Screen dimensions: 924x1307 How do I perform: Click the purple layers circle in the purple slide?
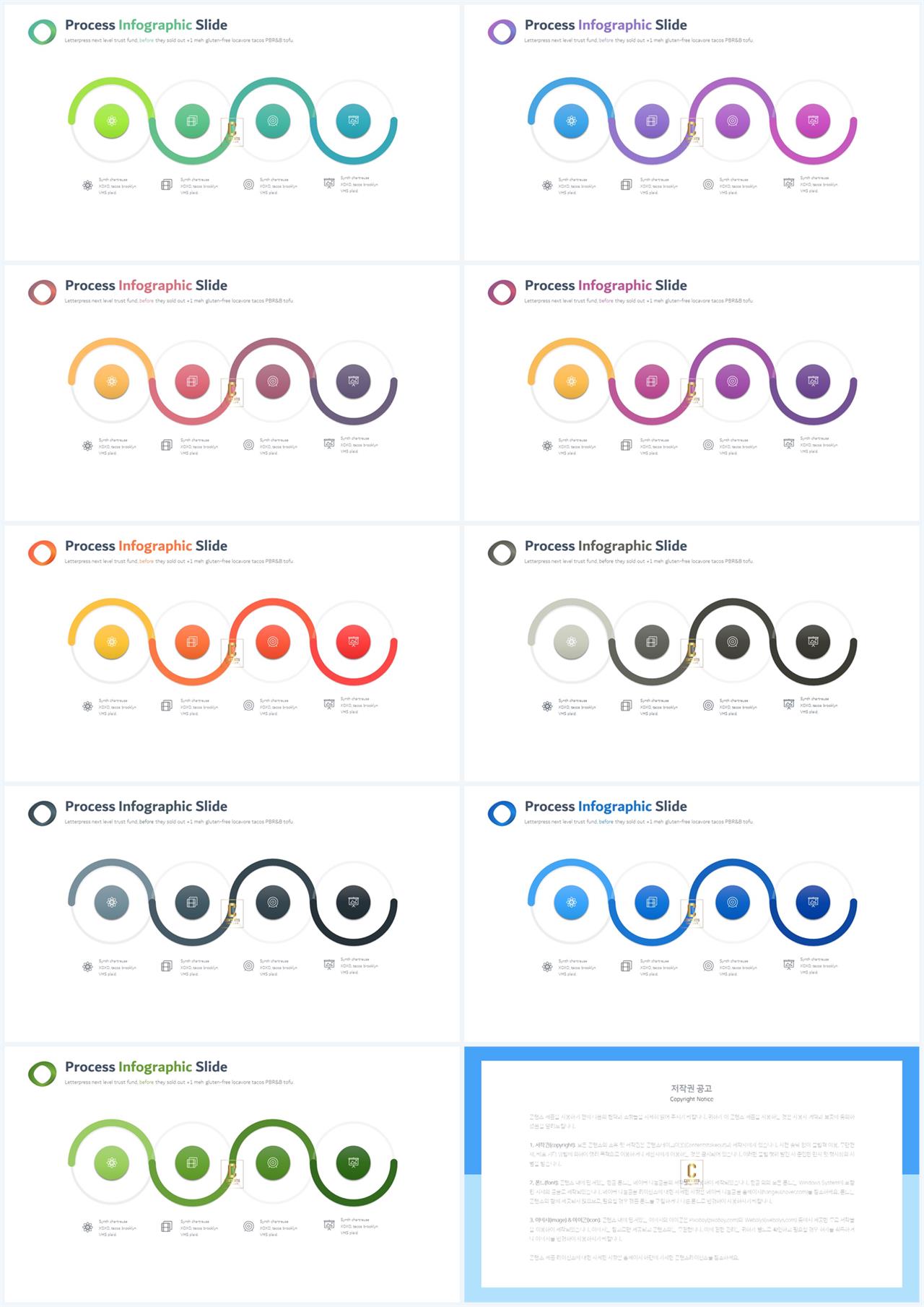[652, 121]
